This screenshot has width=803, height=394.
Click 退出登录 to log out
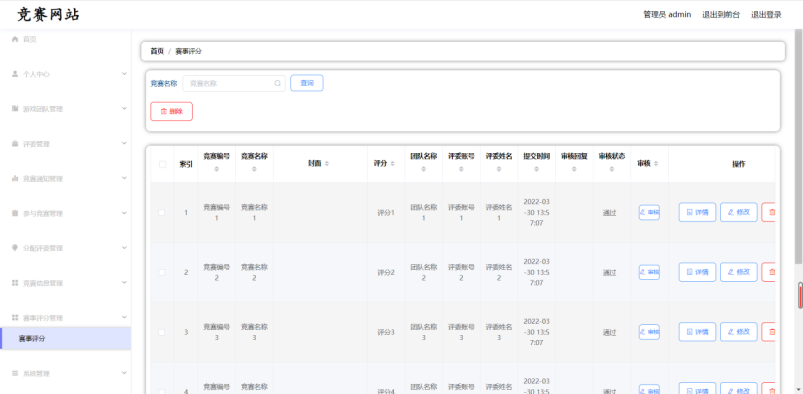pyautogui.click(x=766, y=14)
